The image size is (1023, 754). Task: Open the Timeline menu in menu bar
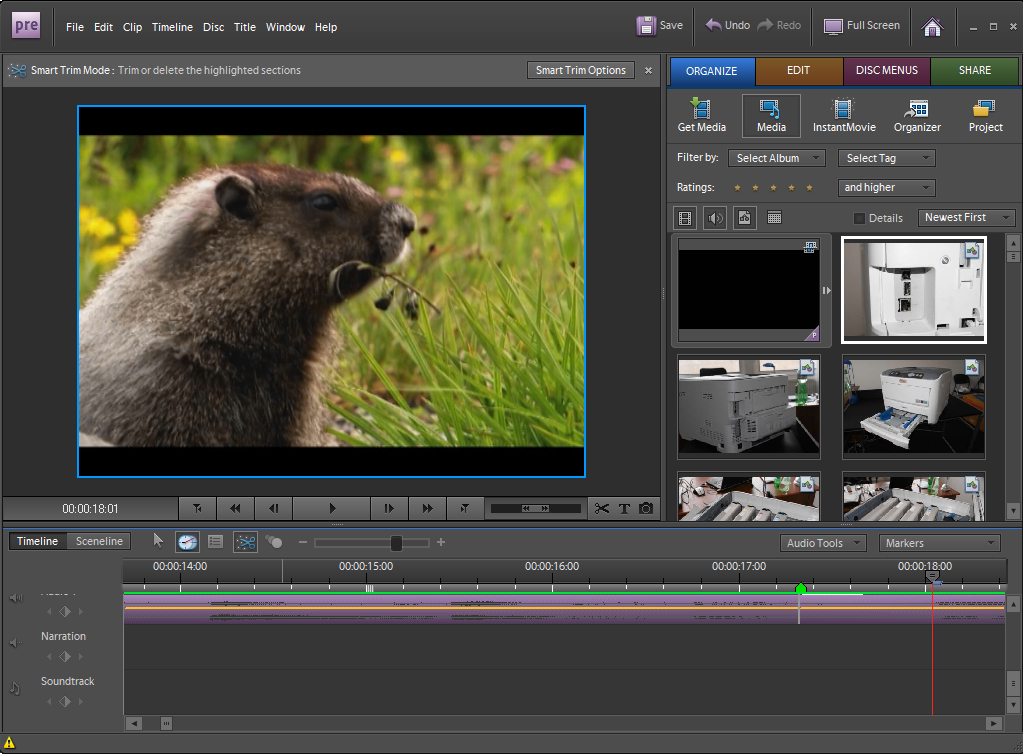pyautogui.click(x=172, y=27)
